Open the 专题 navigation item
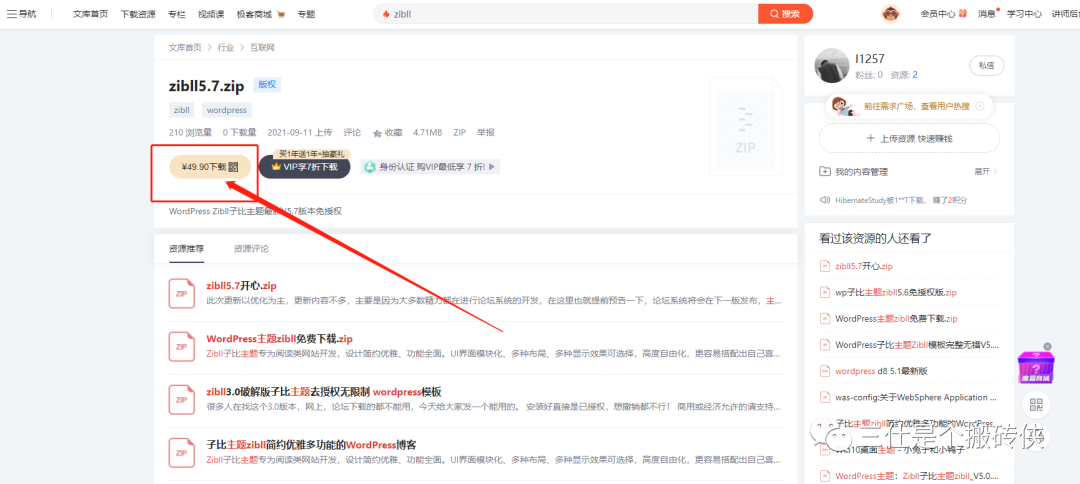The image size is (1080, 484). (x=307, y=14)
